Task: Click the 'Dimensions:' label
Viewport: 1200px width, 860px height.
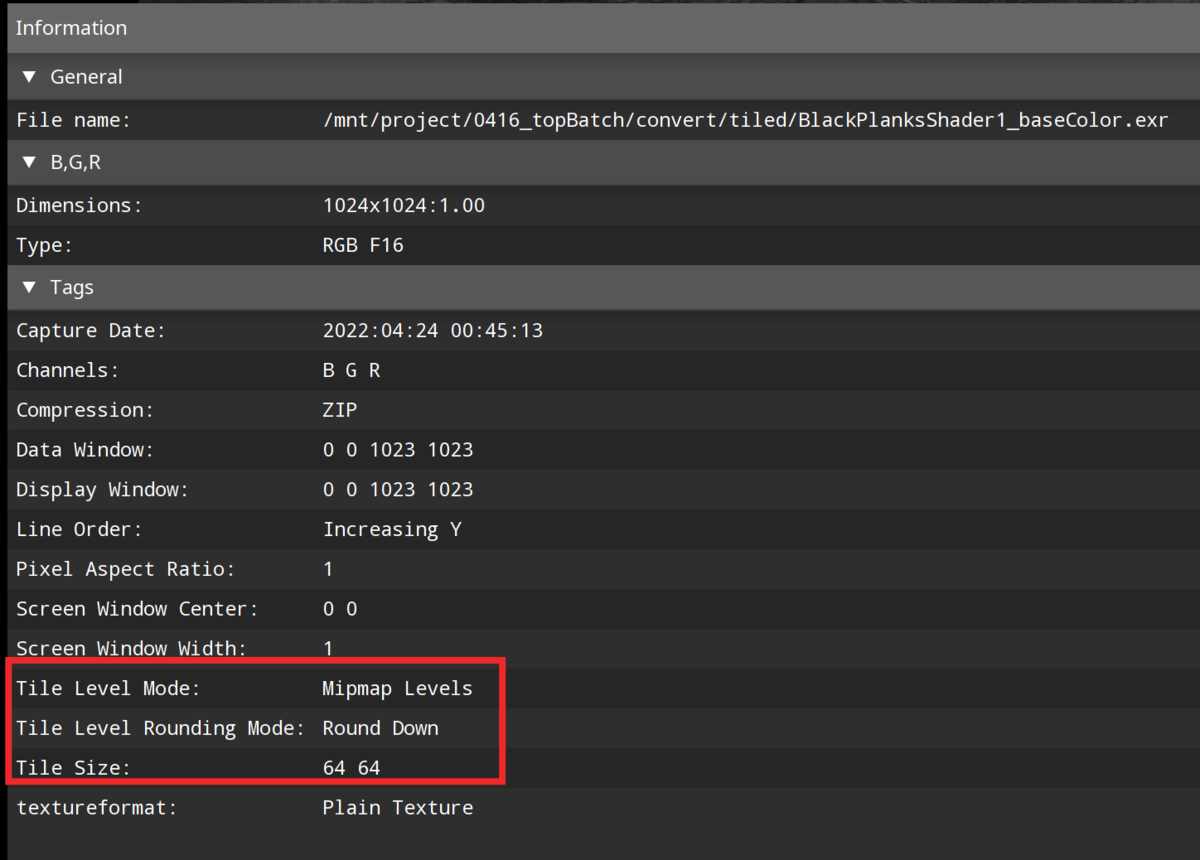Action: 80,206
